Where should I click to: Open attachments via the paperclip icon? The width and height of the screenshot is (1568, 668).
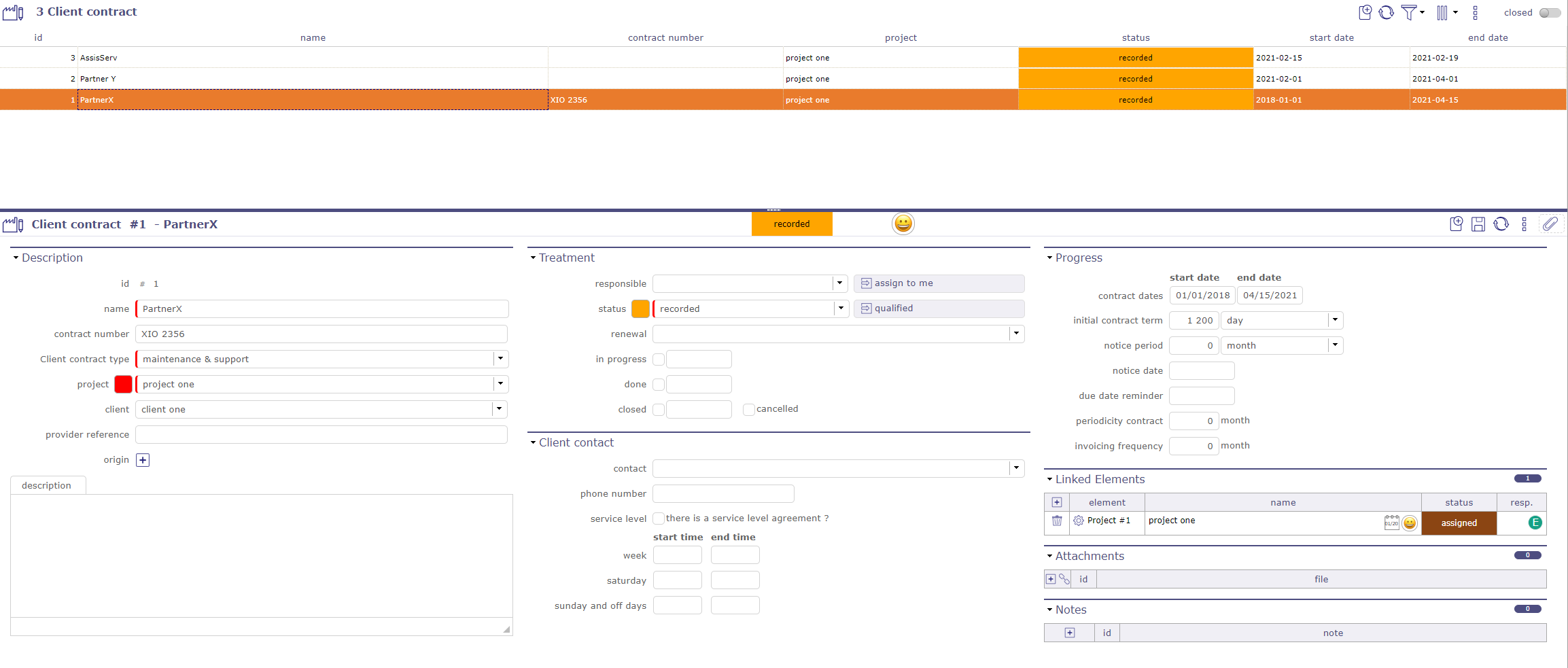(x=1552, y=224)
